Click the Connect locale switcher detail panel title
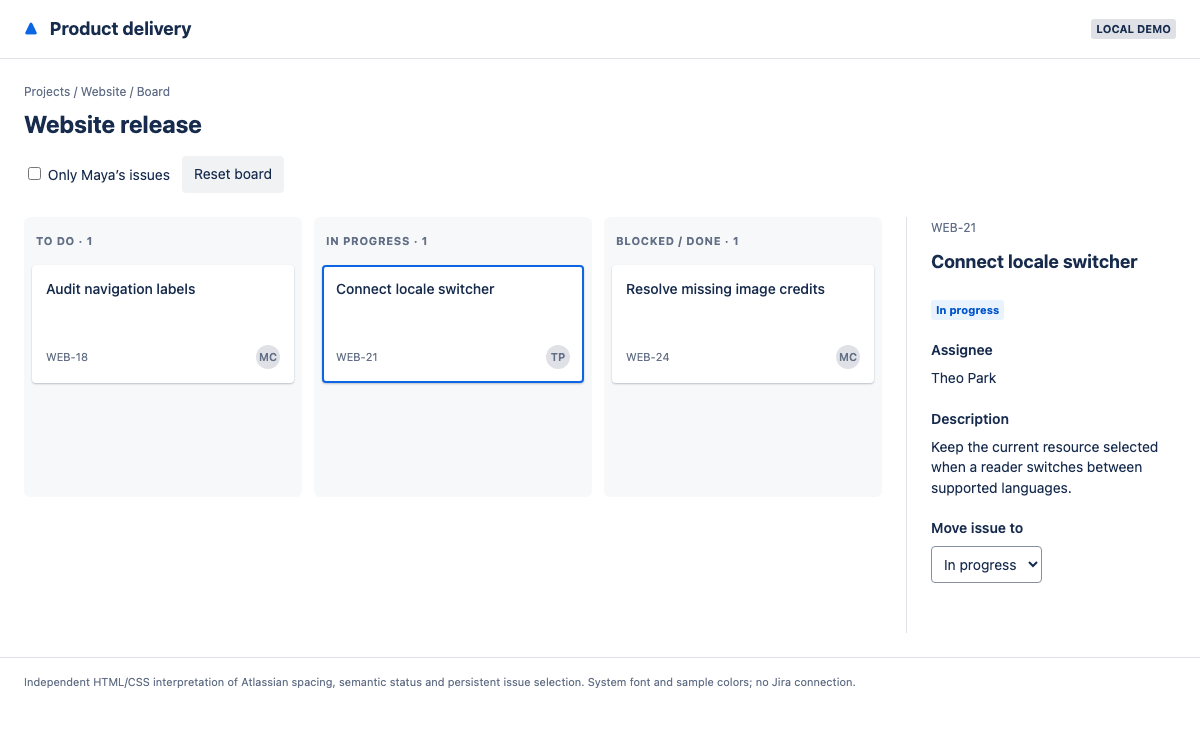The image size is (1200, 750). pyautogui.click(x=1034, y=262)
